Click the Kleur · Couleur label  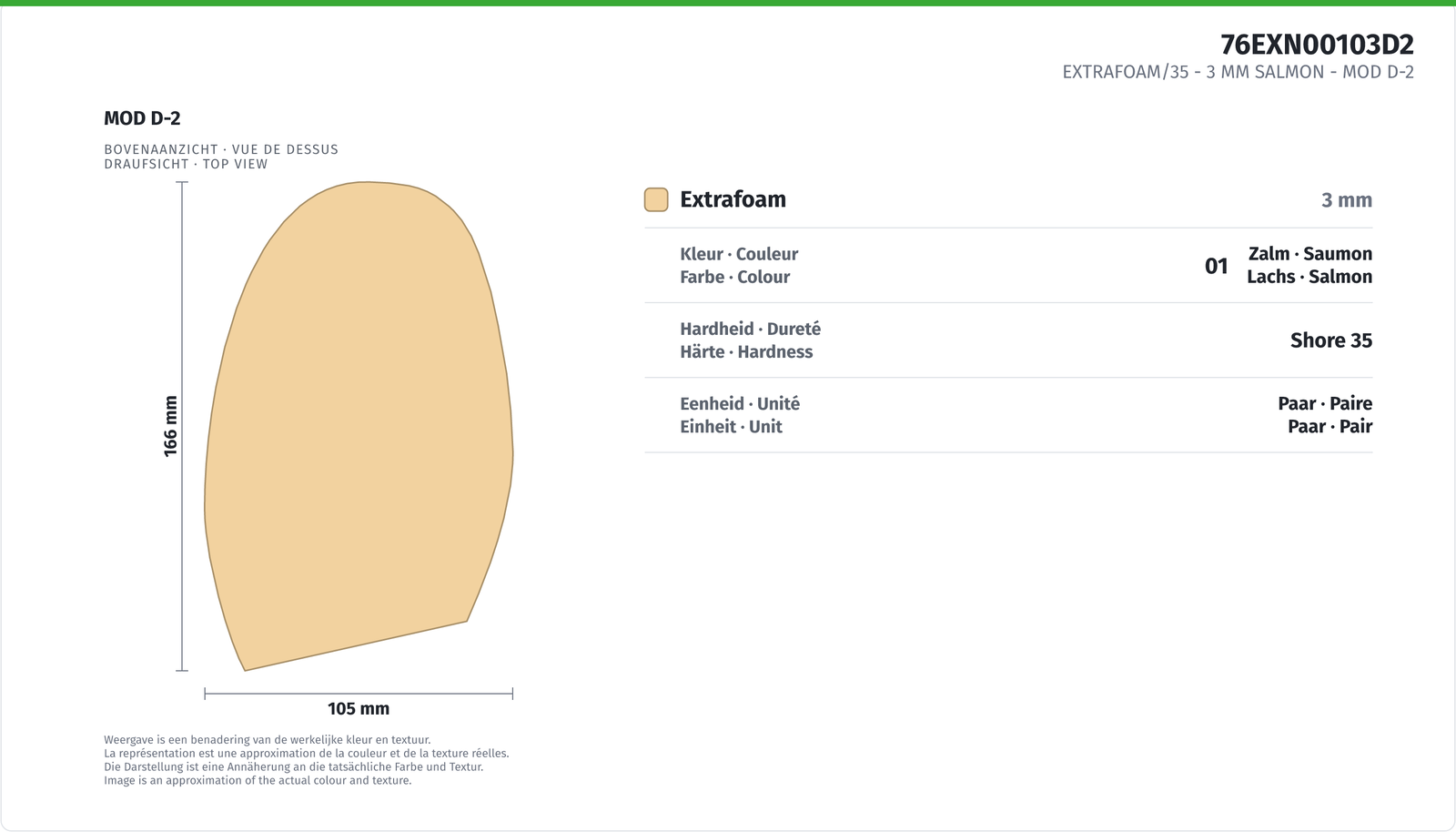(x=739, y=254)
